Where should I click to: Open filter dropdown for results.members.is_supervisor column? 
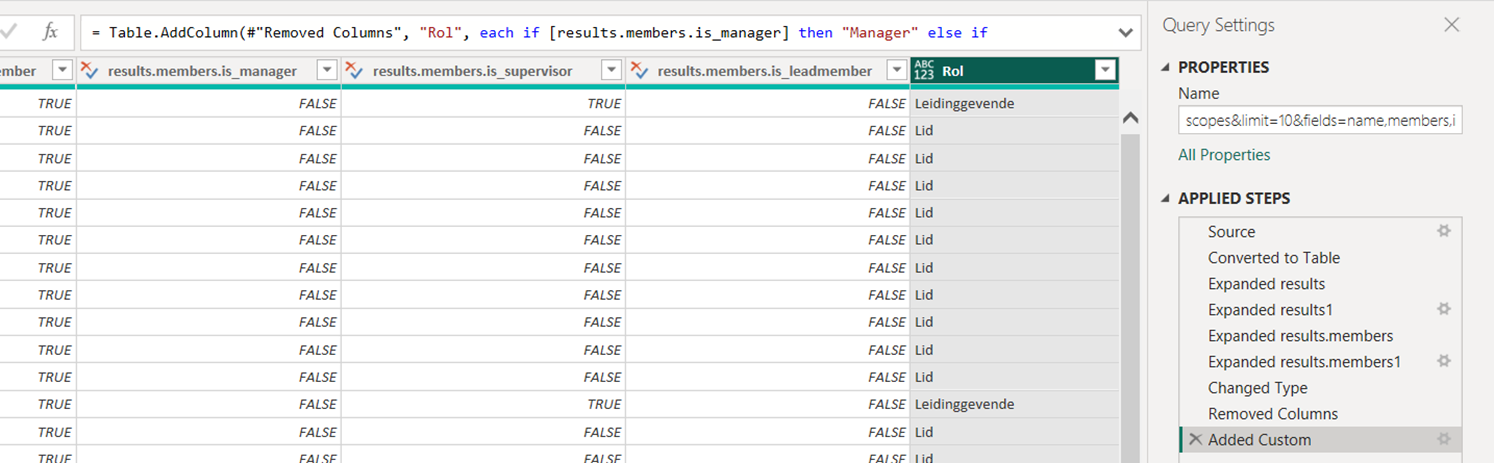610,70
